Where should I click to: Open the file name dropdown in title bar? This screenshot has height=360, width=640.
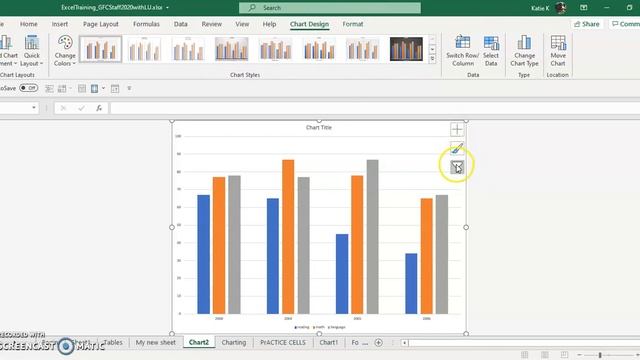[167, 8]
